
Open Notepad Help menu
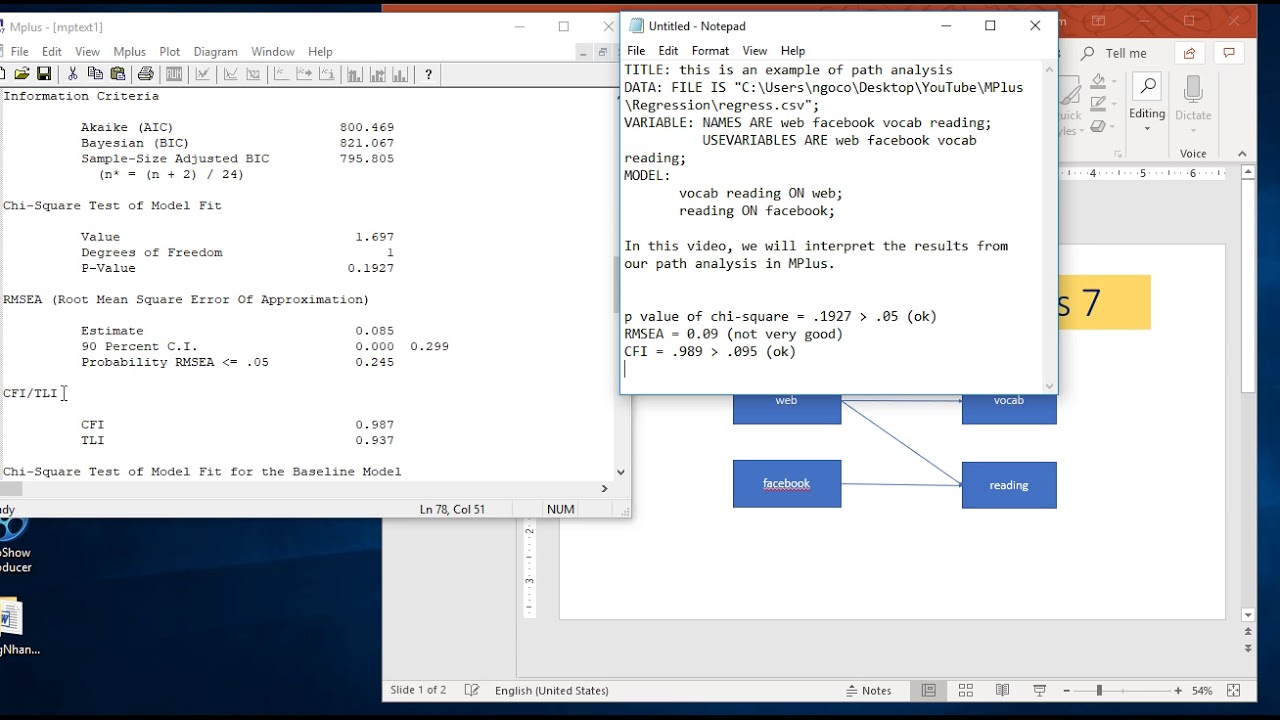(793, 51)
